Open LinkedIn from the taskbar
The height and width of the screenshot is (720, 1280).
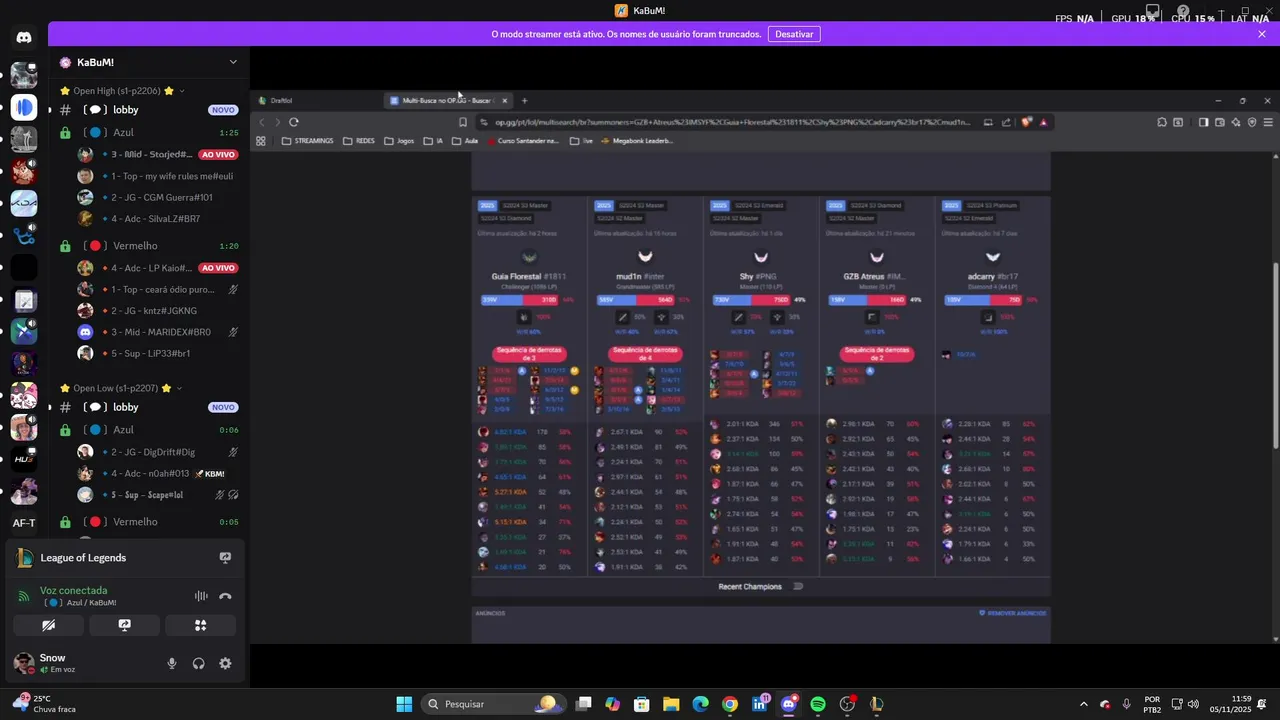tap(759, 704)
